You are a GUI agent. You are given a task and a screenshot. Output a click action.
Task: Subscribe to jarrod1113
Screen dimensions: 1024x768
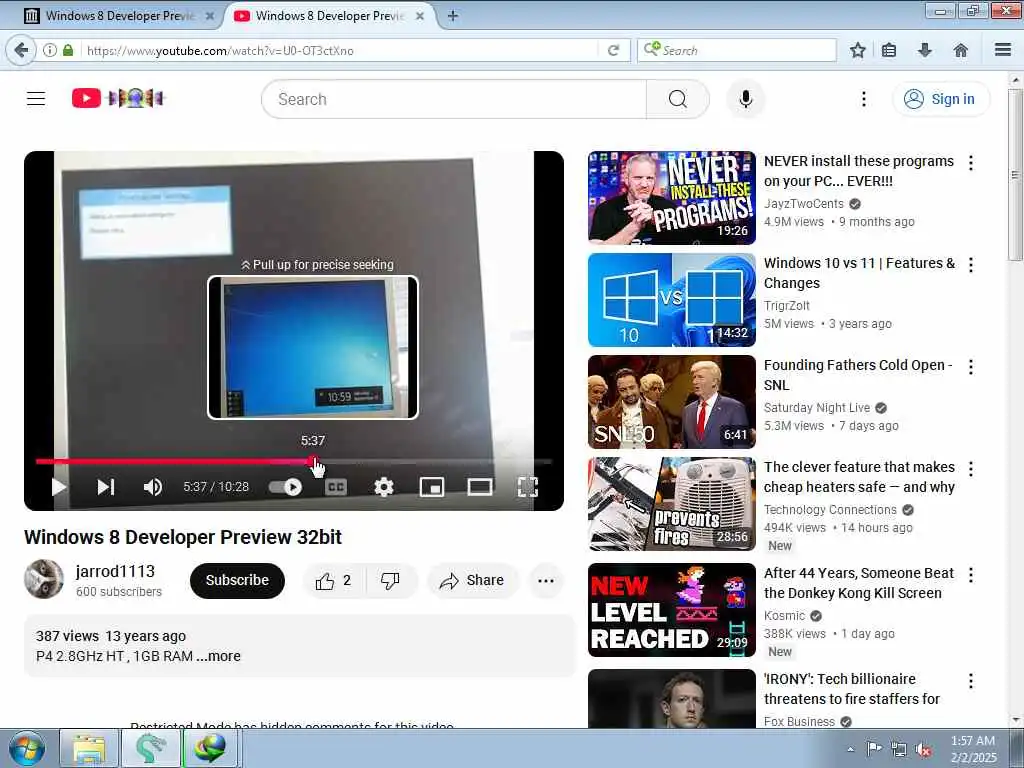point(237,581)
